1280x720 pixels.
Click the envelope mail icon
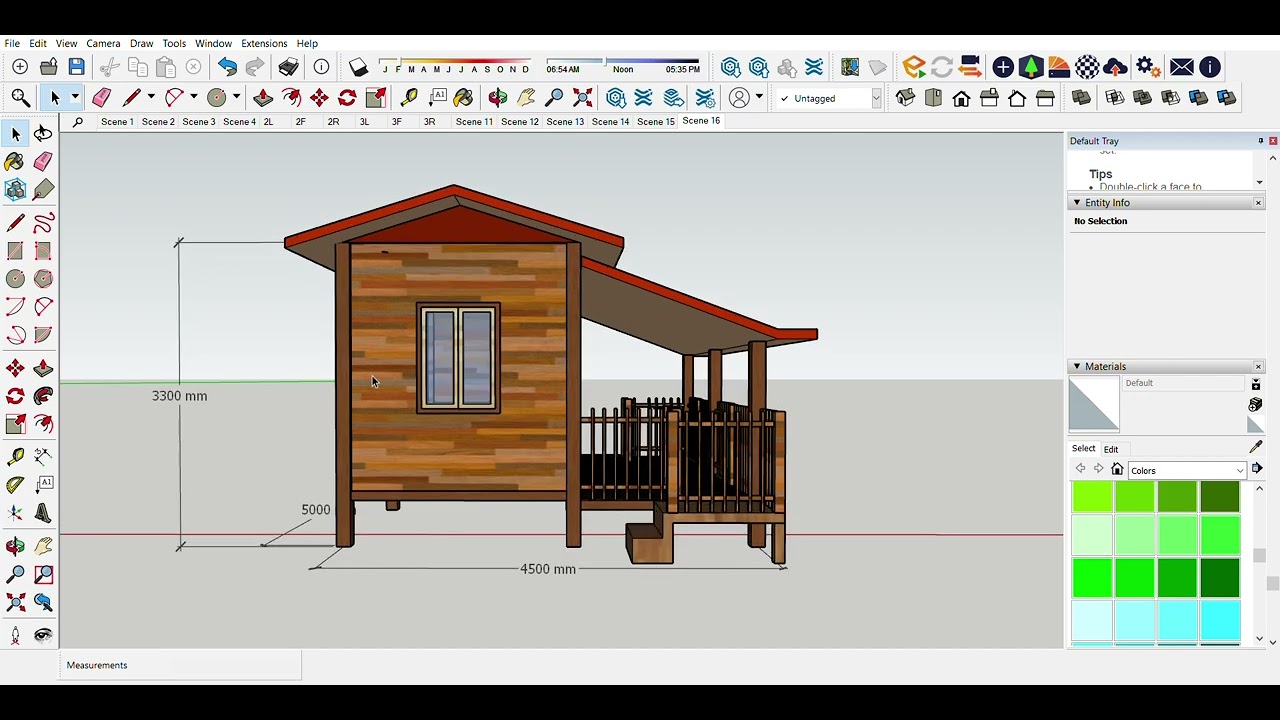point(1181,67)
